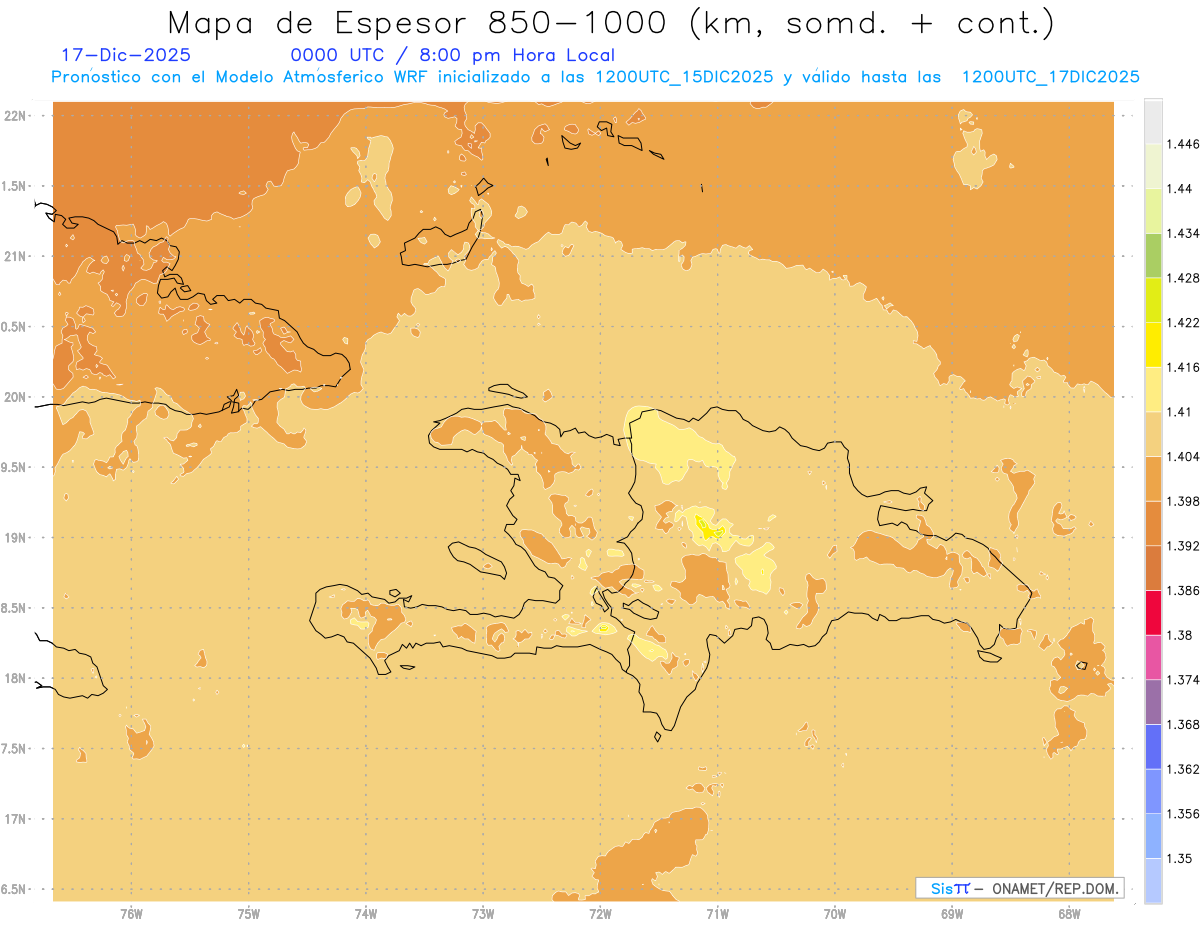This screenshot has width=1200, height=927.
Task: Click the legend value 1.404
Action: tap(1184, 456)
